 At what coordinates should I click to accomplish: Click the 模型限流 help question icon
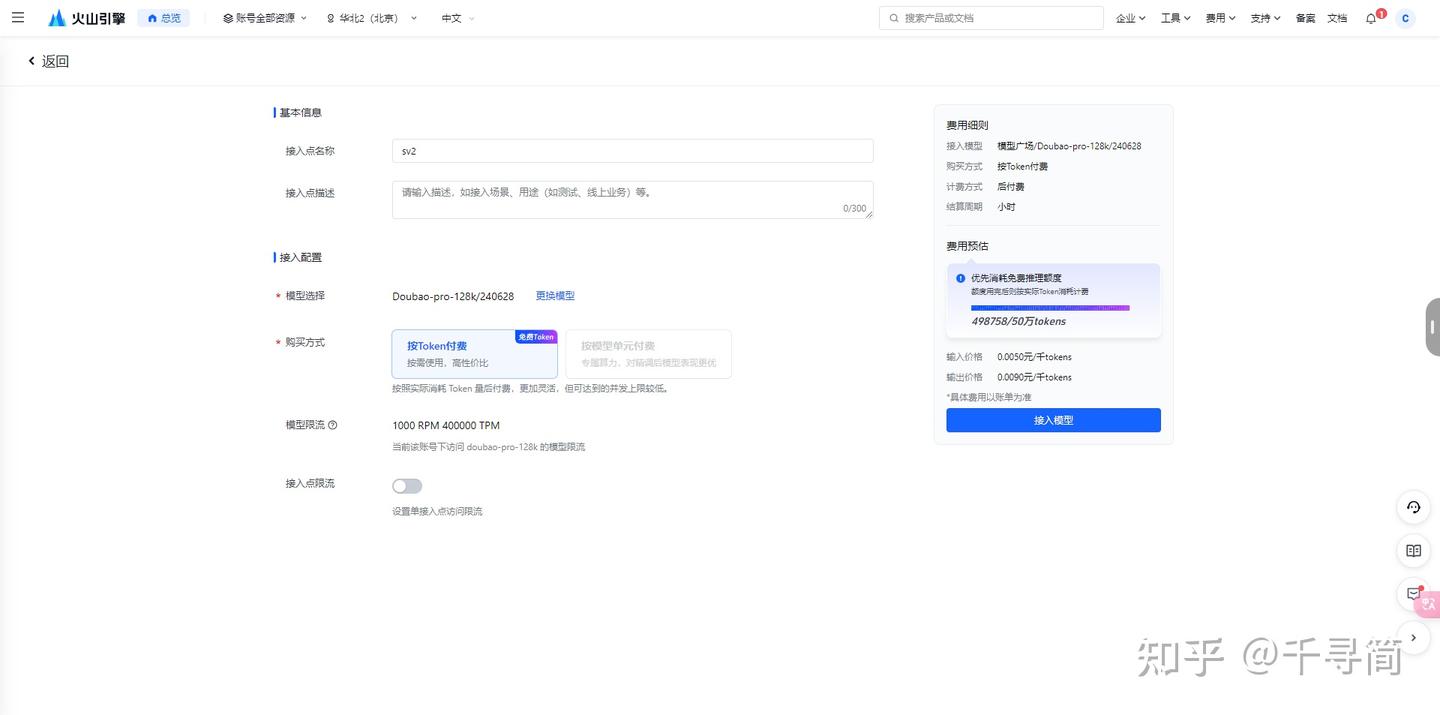(x=333, y=425)
